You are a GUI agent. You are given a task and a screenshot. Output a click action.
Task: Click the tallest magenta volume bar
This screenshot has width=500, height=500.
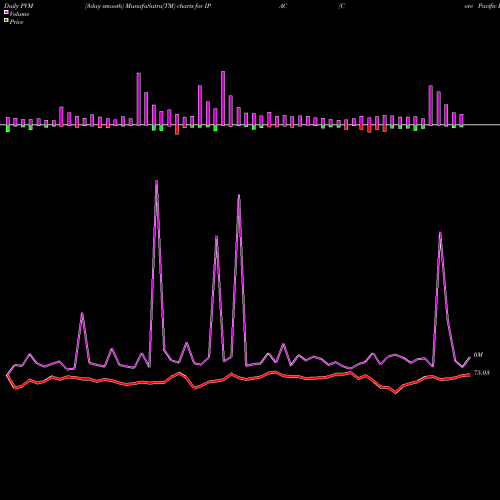pyautogui.click(x=223, y=98)
